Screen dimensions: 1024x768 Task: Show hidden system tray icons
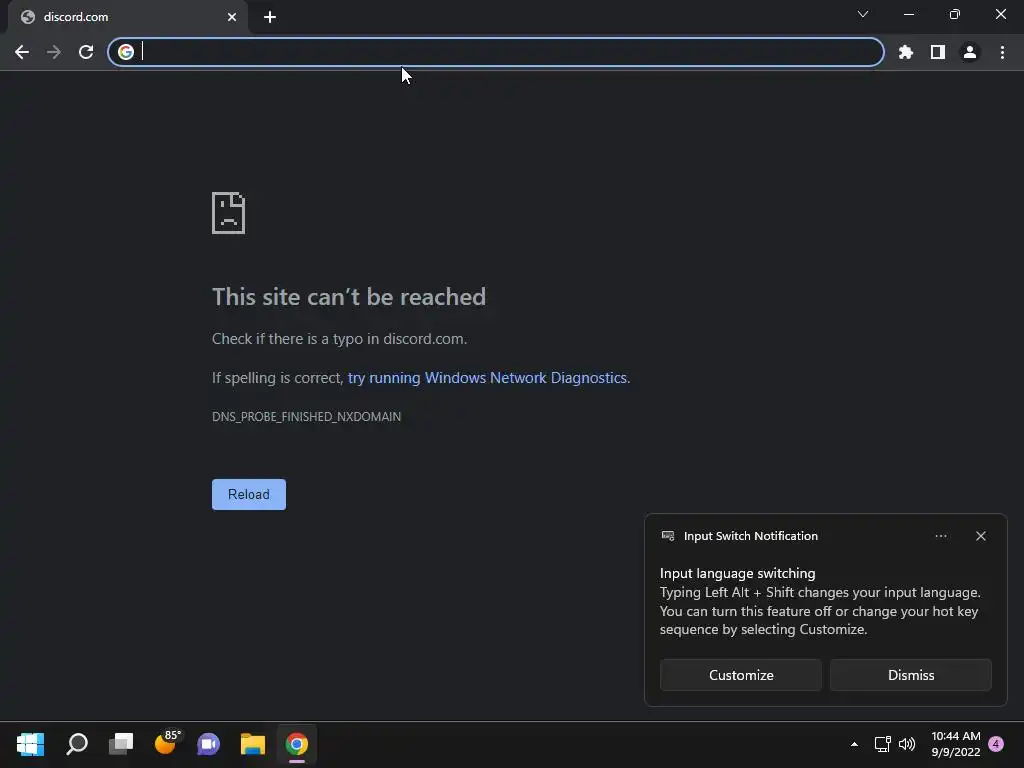(x=854, y=744)
